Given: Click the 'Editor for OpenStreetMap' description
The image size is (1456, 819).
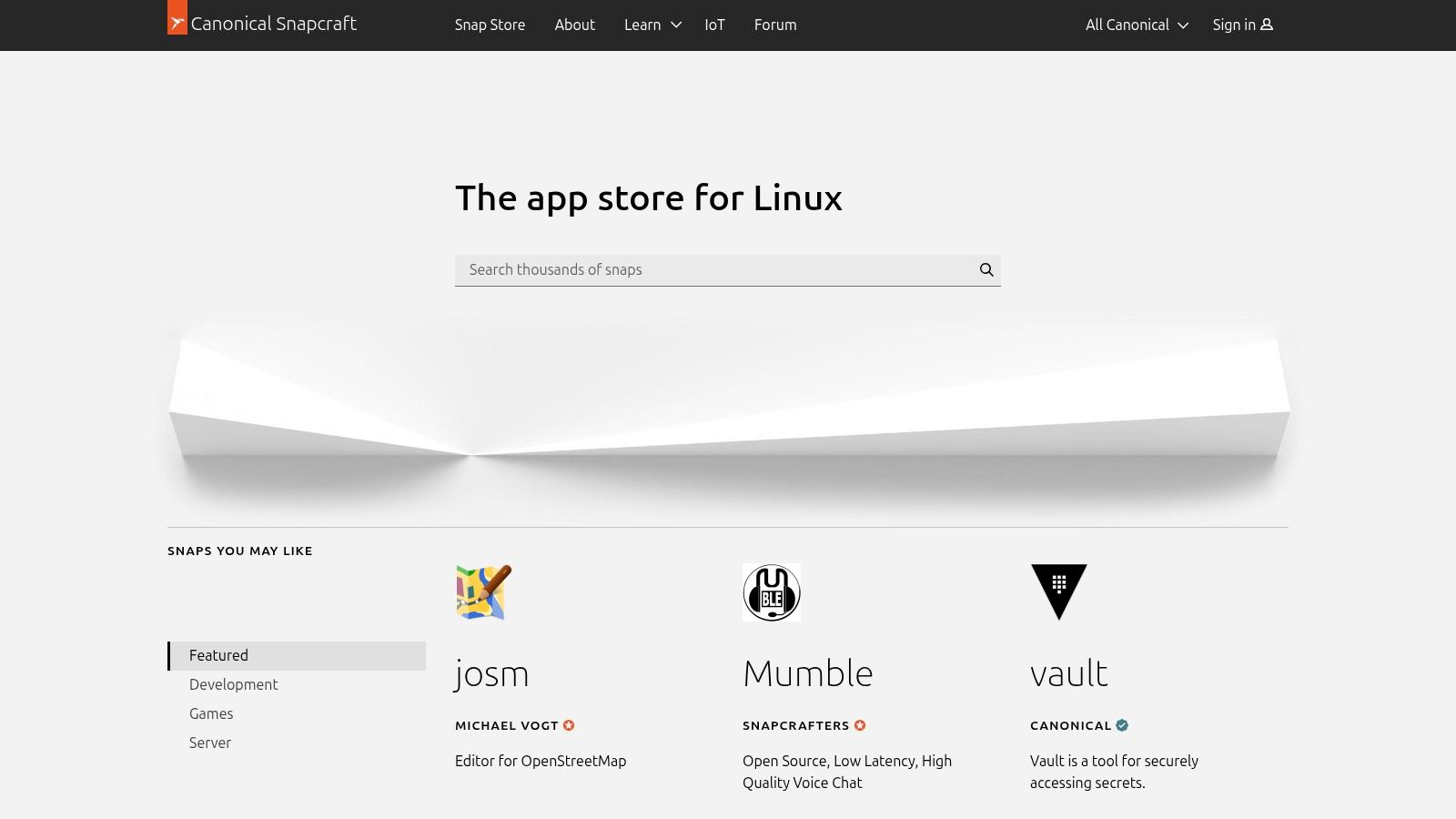Looking at the screenshot, I should coord(541,761).
